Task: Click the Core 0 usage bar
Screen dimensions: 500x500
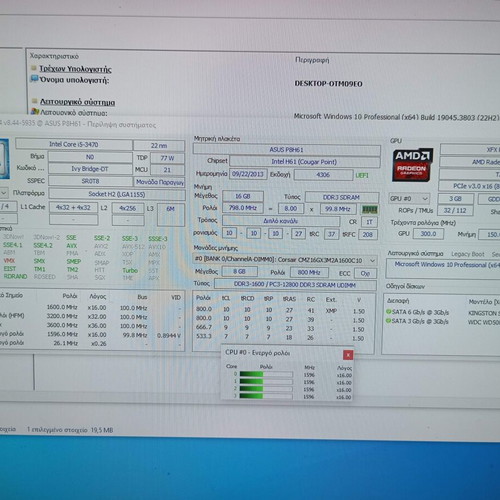Action: pos(266,374)
